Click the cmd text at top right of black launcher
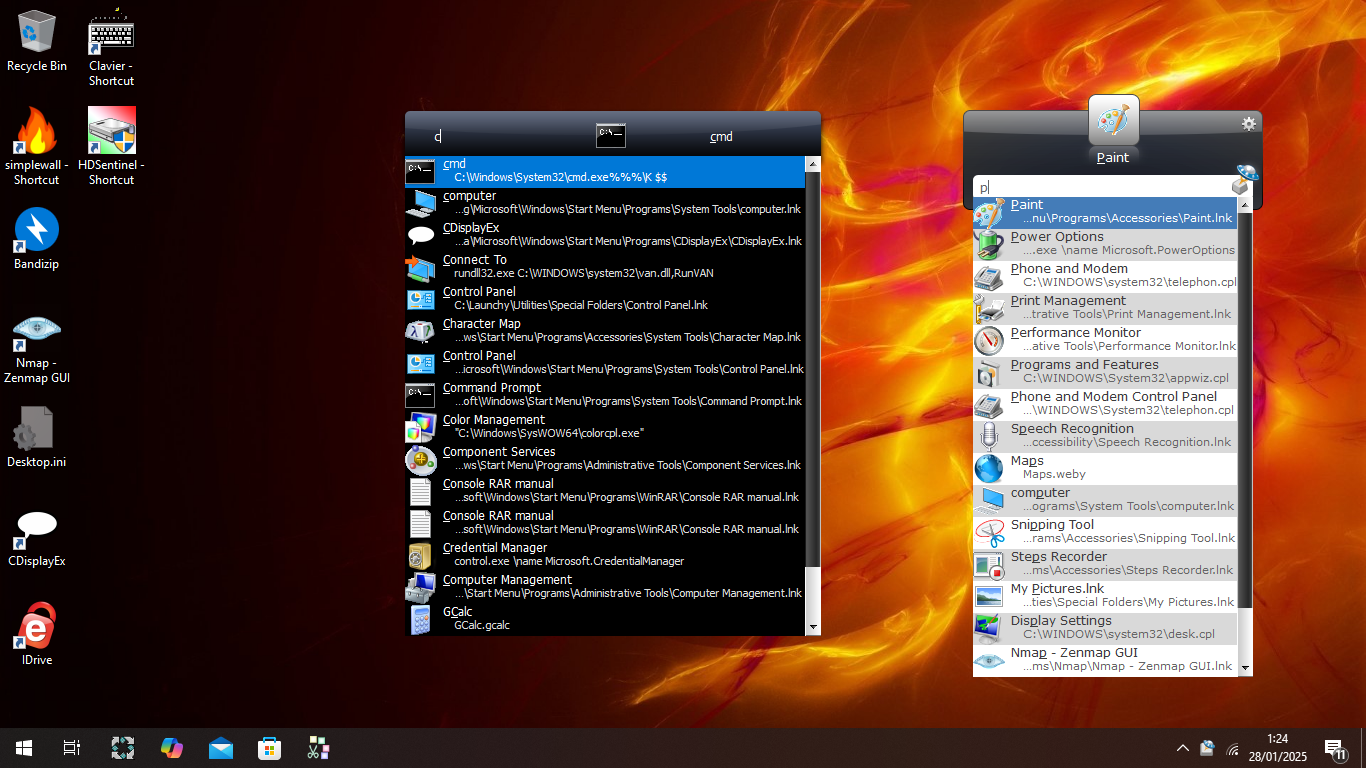The width and height of the screenshot is (1366, 768). (x=721, y=137)
